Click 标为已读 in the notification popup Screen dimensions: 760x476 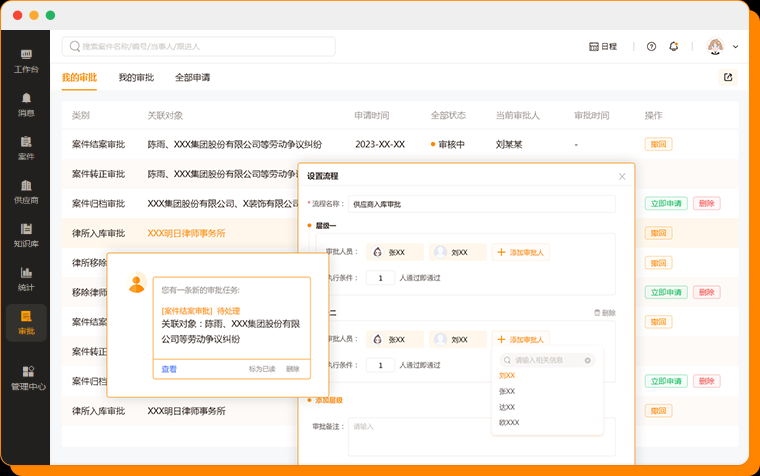pos(260,369)
